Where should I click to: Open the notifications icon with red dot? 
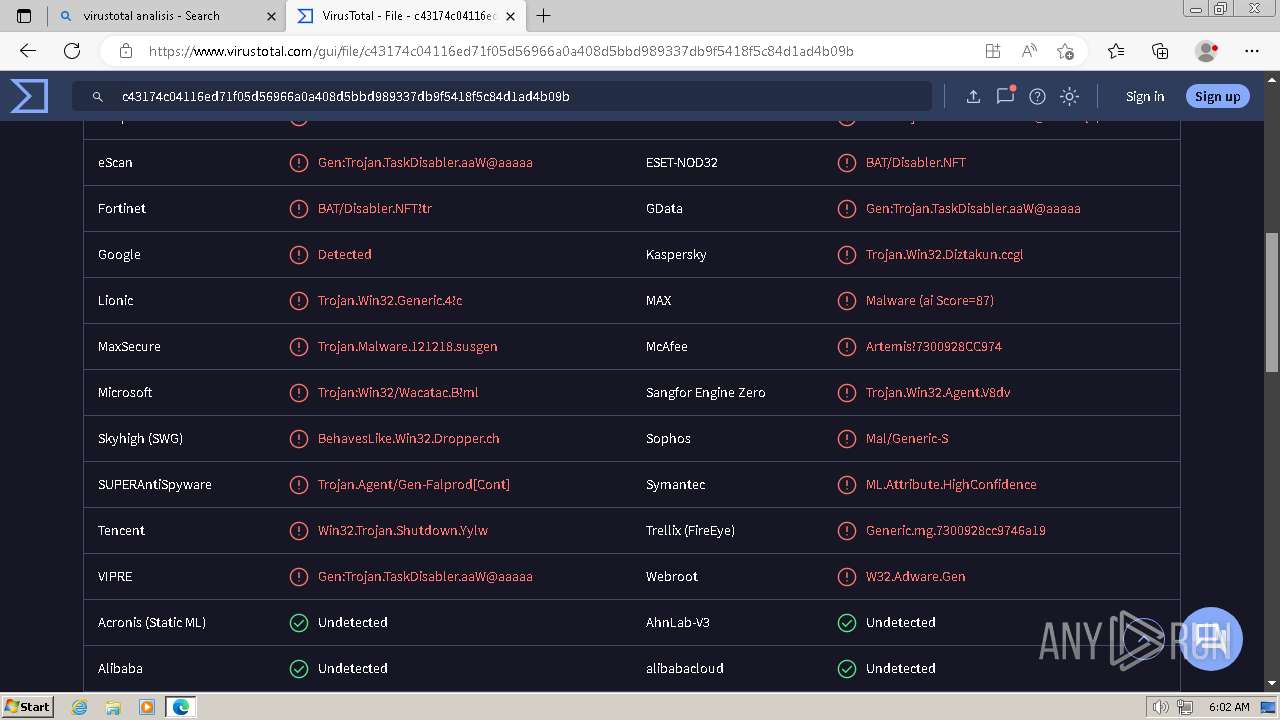(1005, 96)
